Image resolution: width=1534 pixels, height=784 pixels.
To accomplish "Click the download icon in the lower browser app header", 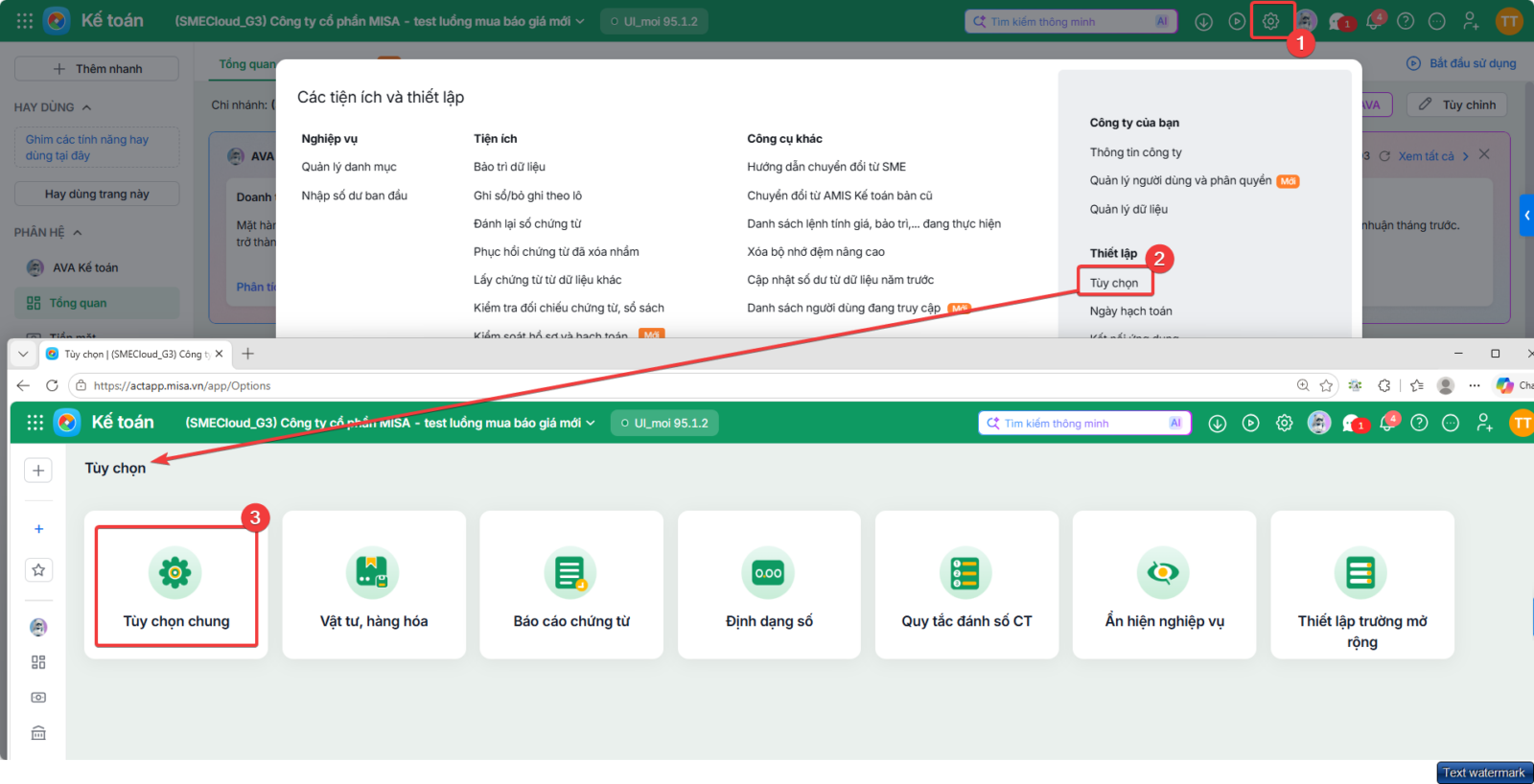I will pyautogui.click(x=1218, y=423).
